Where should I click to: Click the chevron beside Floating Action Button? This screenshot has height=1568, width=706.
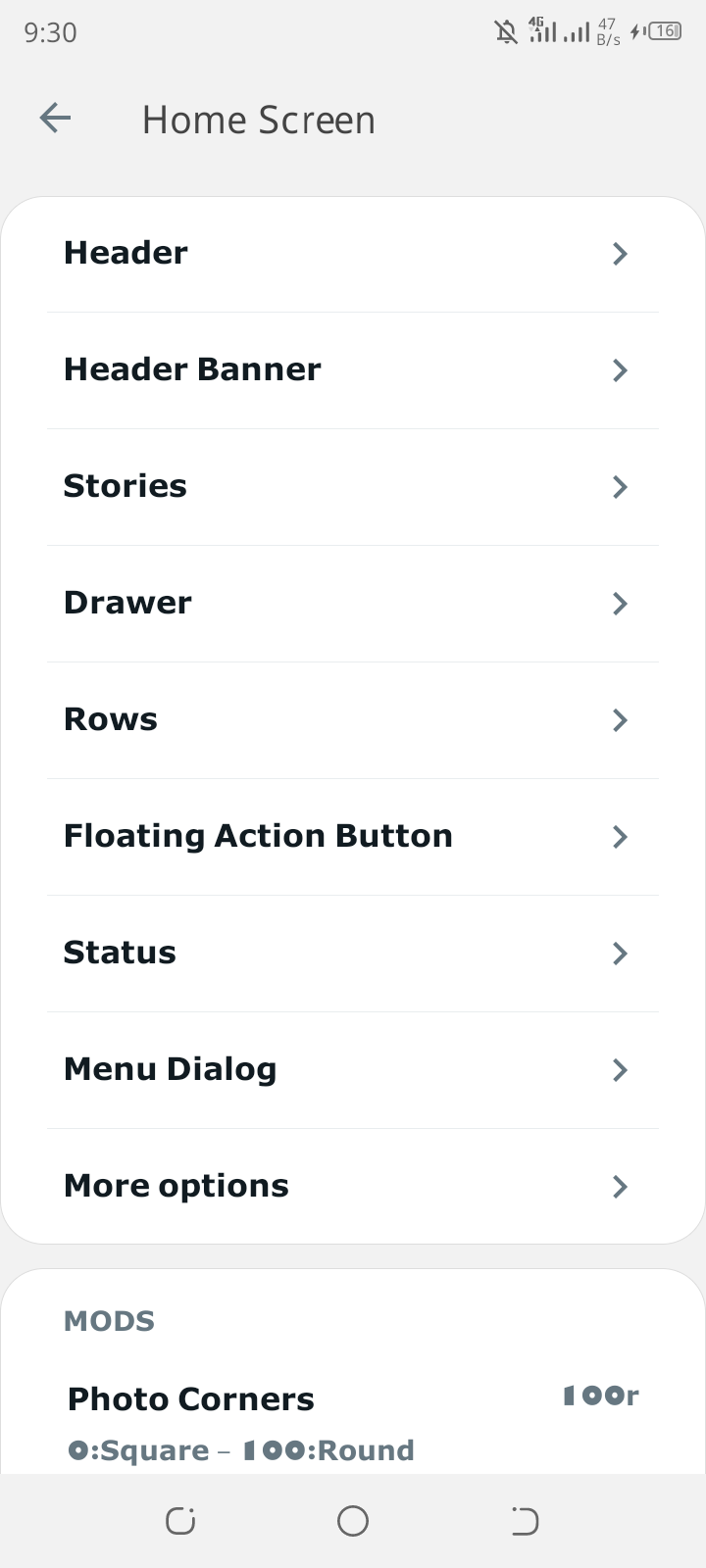click(x=620, y=837)
